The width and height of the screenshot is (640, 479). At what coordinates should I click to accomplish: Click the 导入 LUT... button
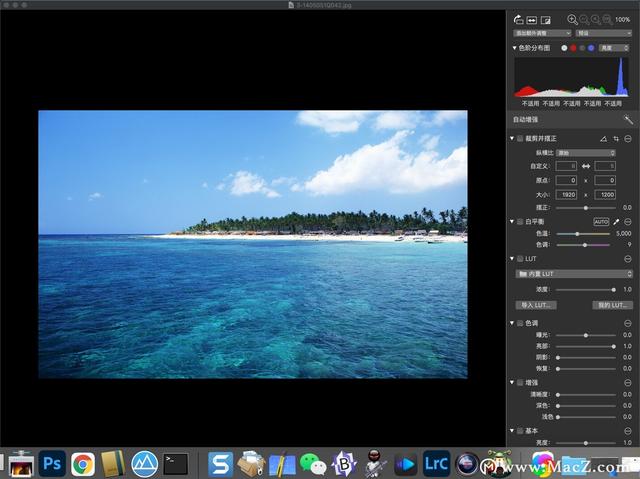click(x=536, y=305)
